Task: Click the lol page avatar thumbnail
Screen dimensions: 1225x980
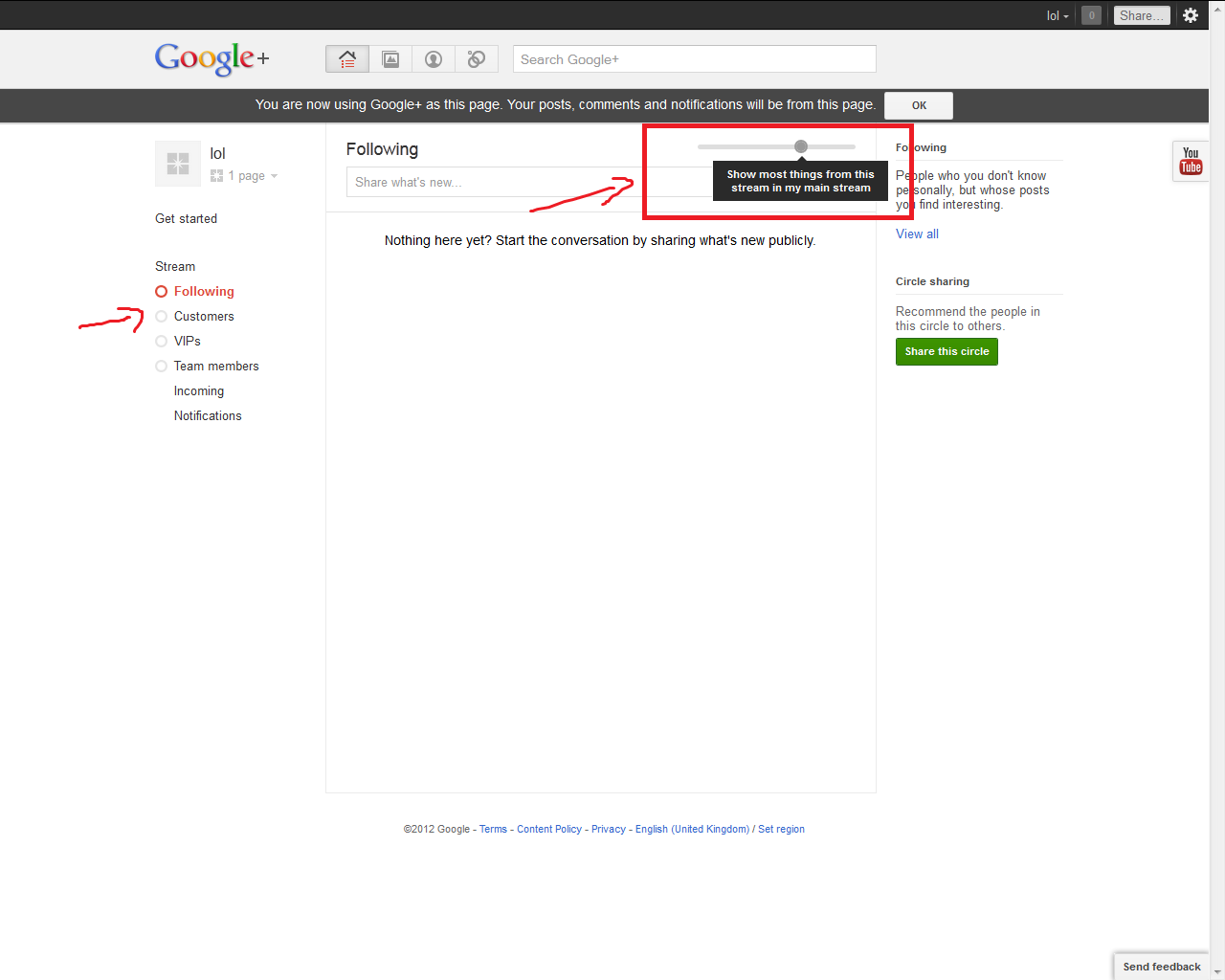Action: [178, 163]
